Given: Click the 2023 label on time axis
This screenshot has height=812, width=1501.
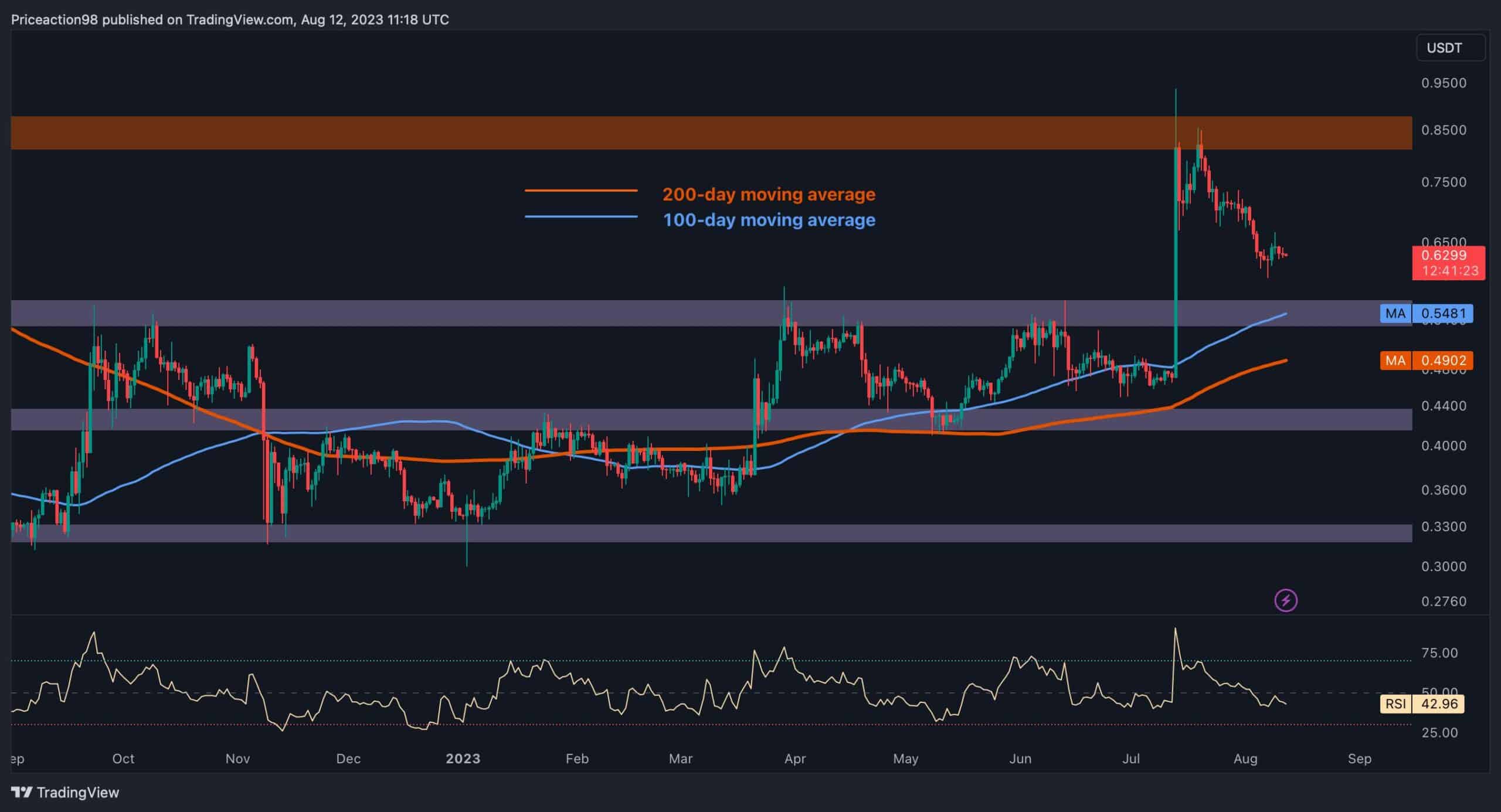Looking at the screenshot, I should [x=463, y=759].
